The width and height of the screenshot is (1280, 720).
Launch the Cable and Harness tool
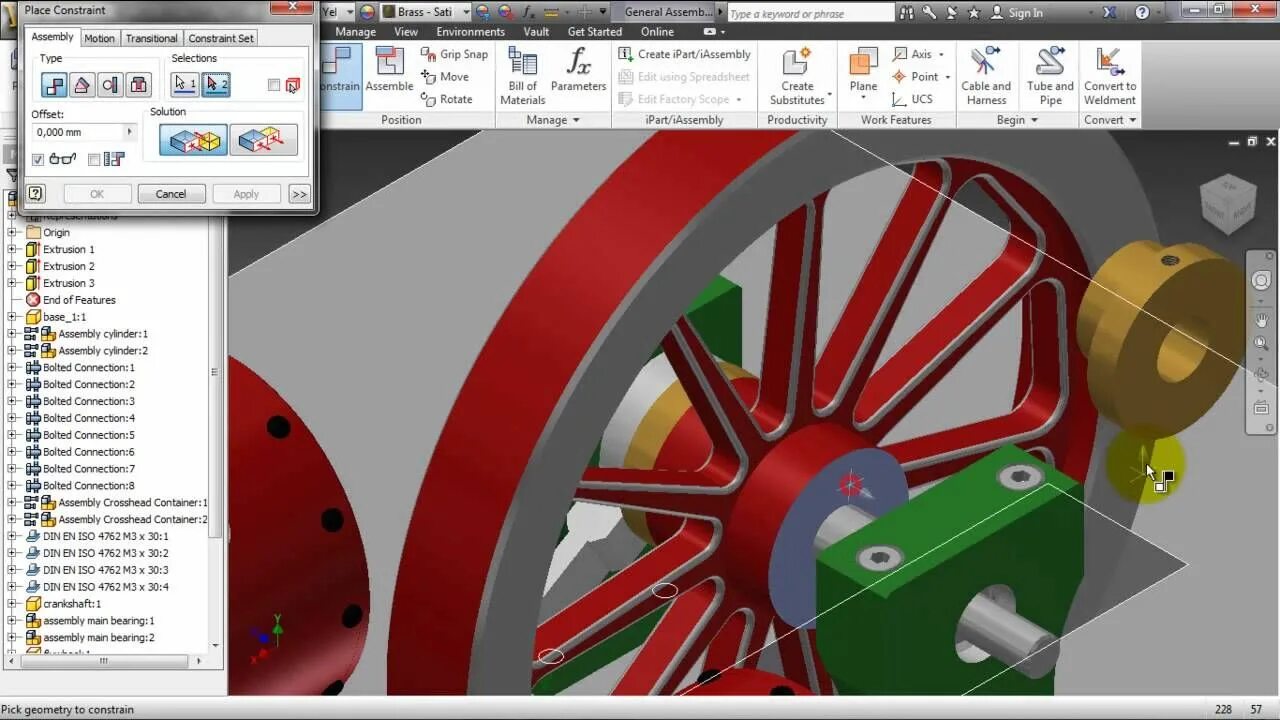point(986,75)
